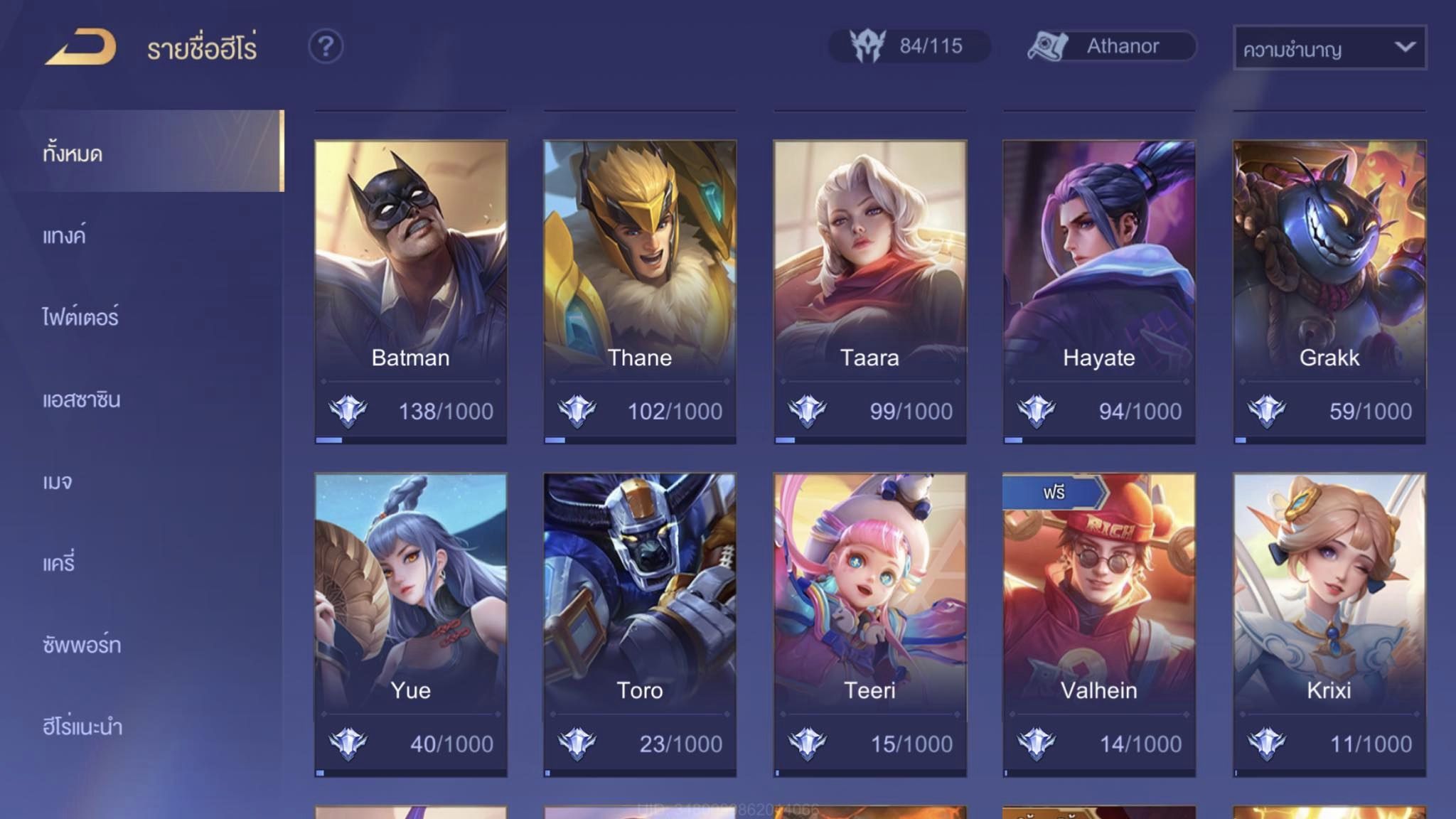The height and width of the screenshot is (819, 1456).
Task: Filter heroes by แอสซาซิน role
Action: pyautogui.click(x=81, y=400)
